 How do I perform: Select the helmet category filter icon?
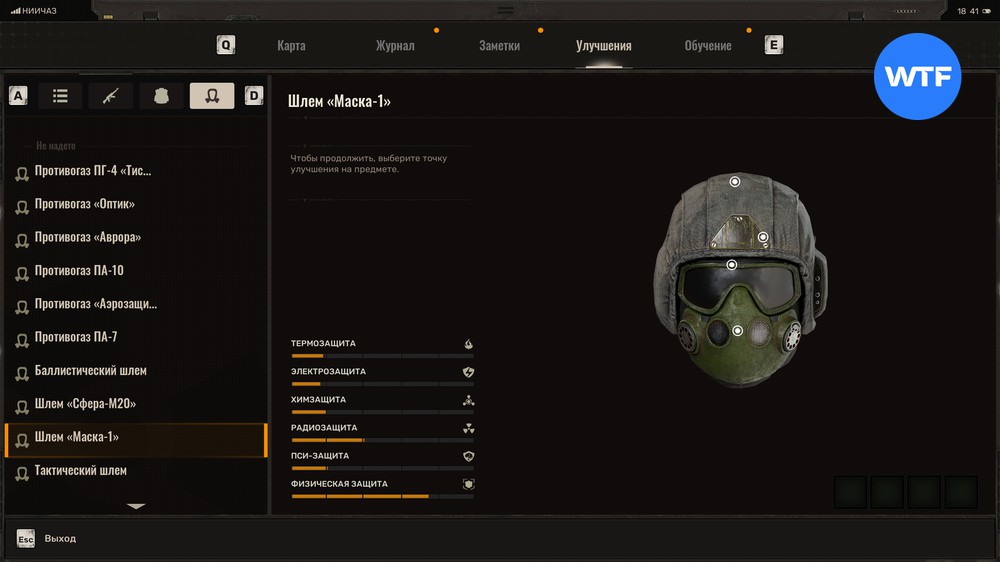coord(212,96)
